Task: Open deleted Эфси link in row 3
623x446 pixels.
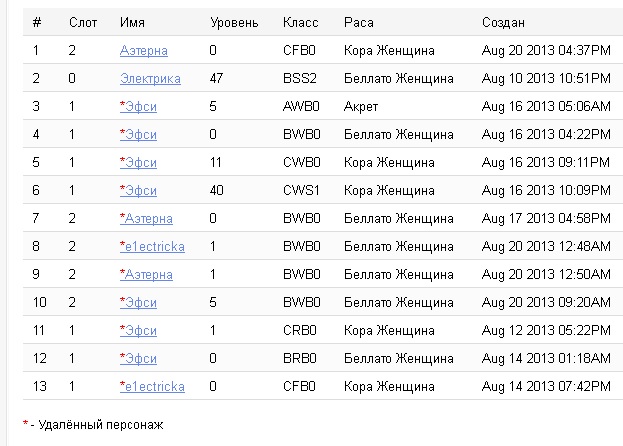Action: (x=138, y=107)
